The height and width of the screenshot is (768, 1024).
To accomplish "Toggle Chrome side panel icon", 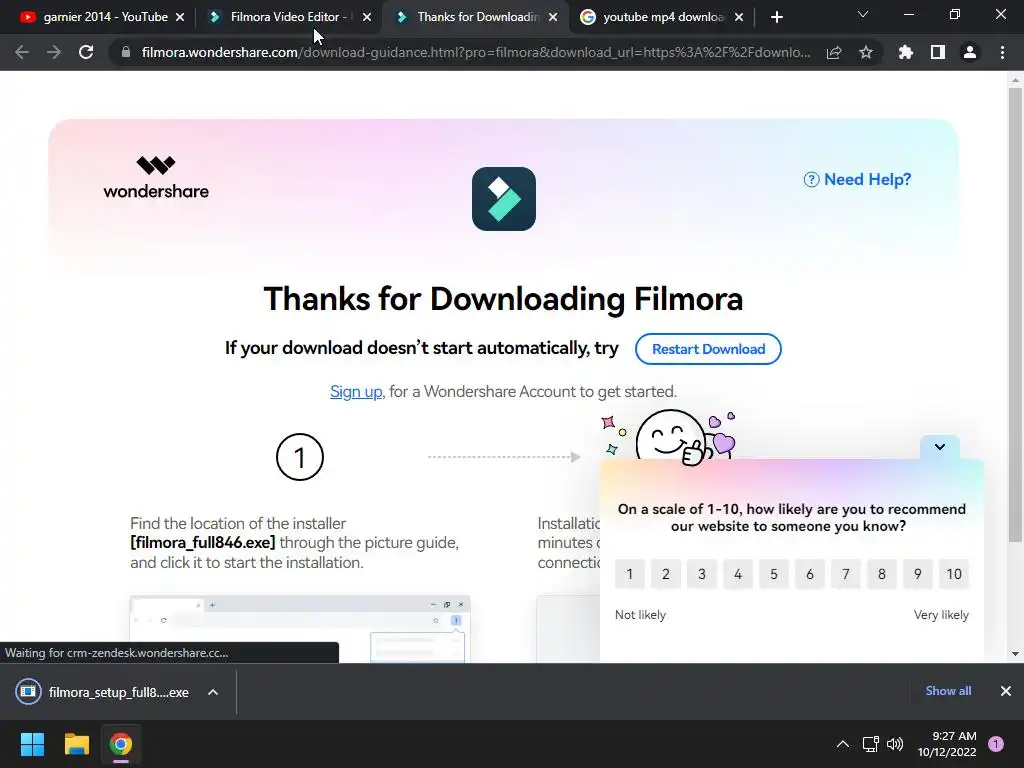I will click(x=938, y=52).
